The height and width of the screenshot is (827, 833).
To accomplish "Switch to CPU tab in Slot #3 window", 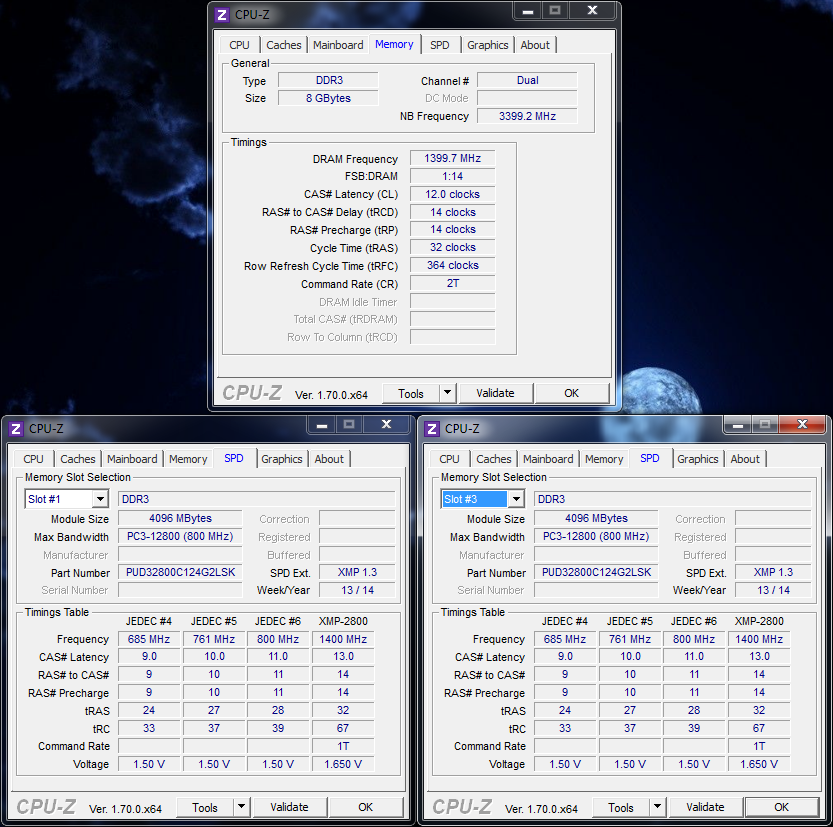I will [449, 459].
